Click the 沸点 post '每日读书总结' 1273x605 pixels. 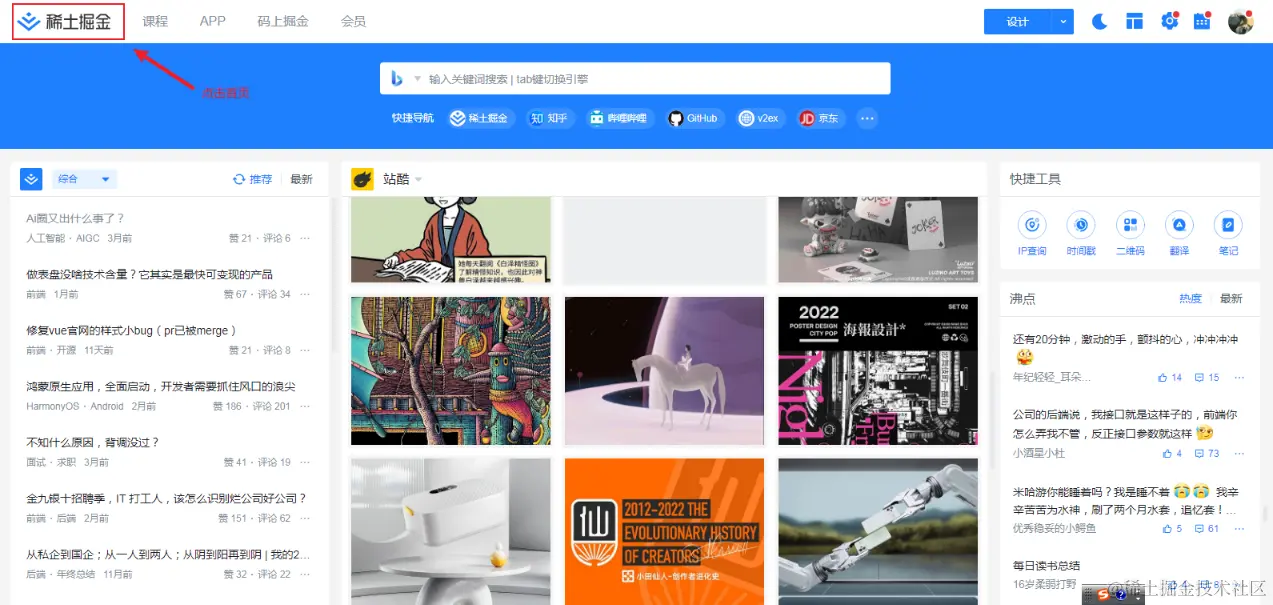[1046, 566]
